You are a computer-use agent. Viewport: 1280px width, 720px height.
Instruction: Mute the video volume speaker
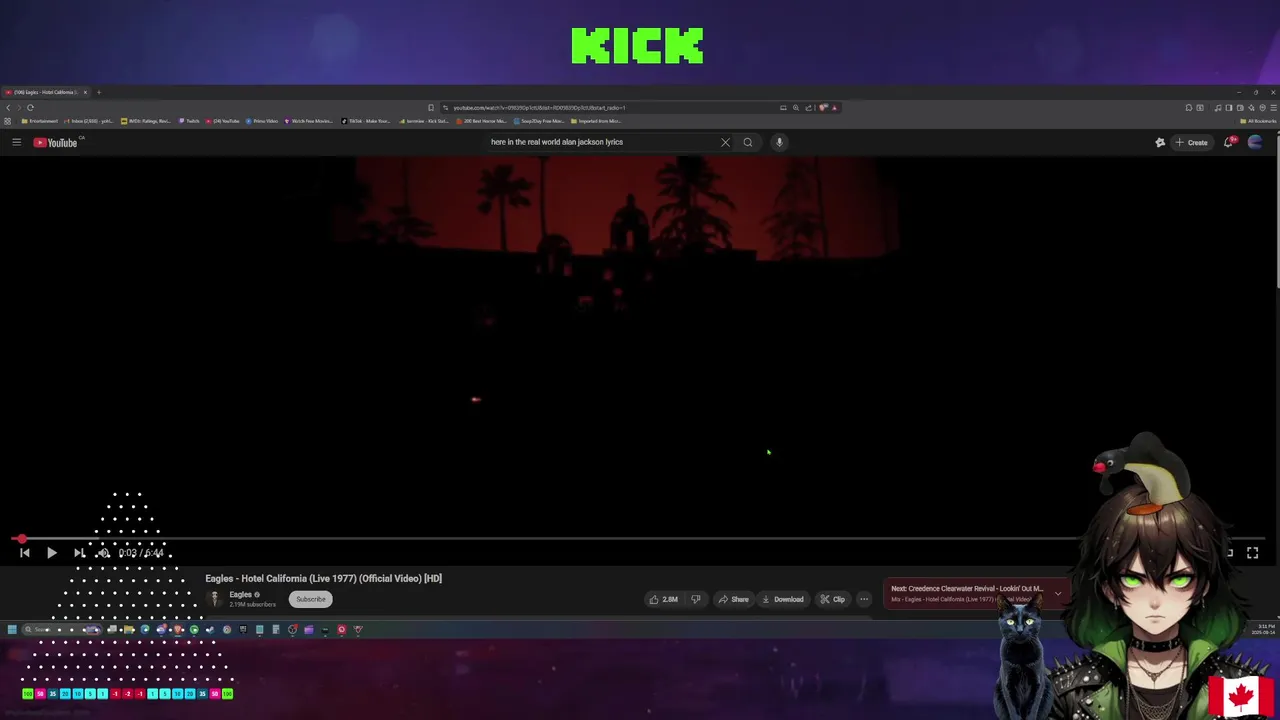(103, 552)
